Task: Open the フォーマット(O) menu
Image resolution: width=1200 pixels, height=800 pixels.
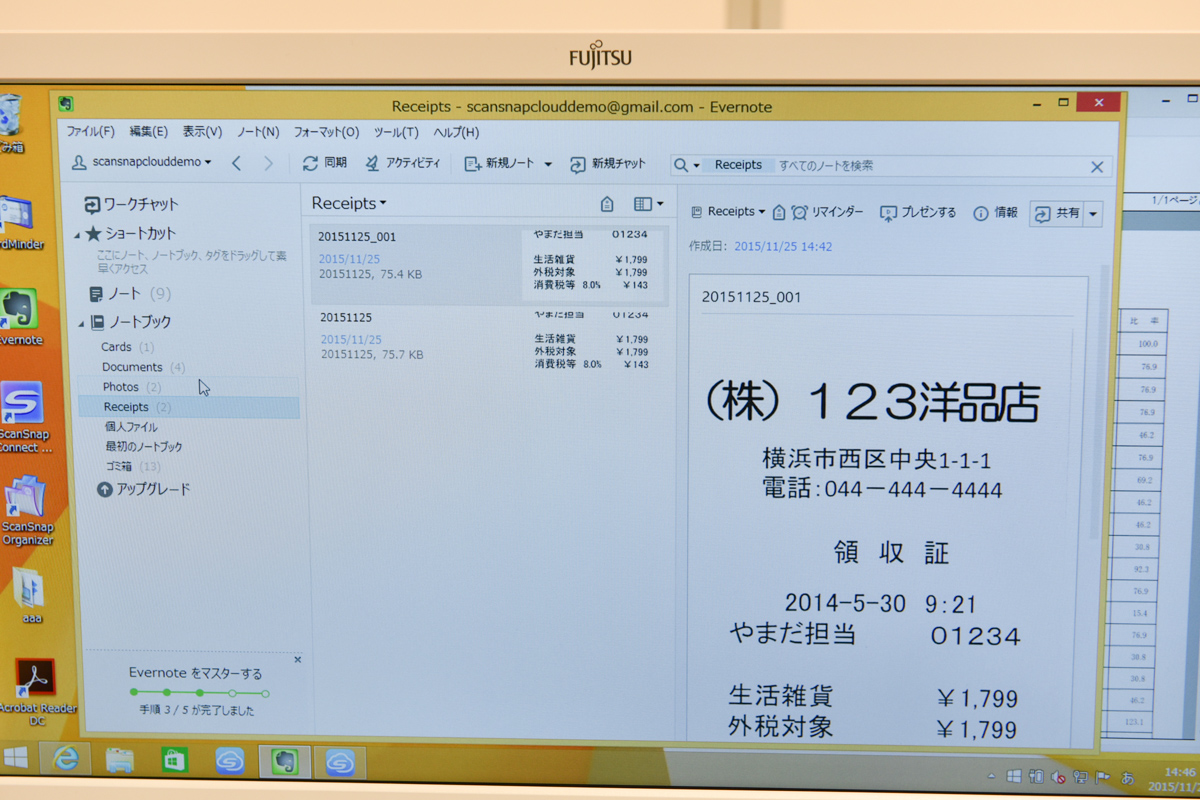Action: 326,132
